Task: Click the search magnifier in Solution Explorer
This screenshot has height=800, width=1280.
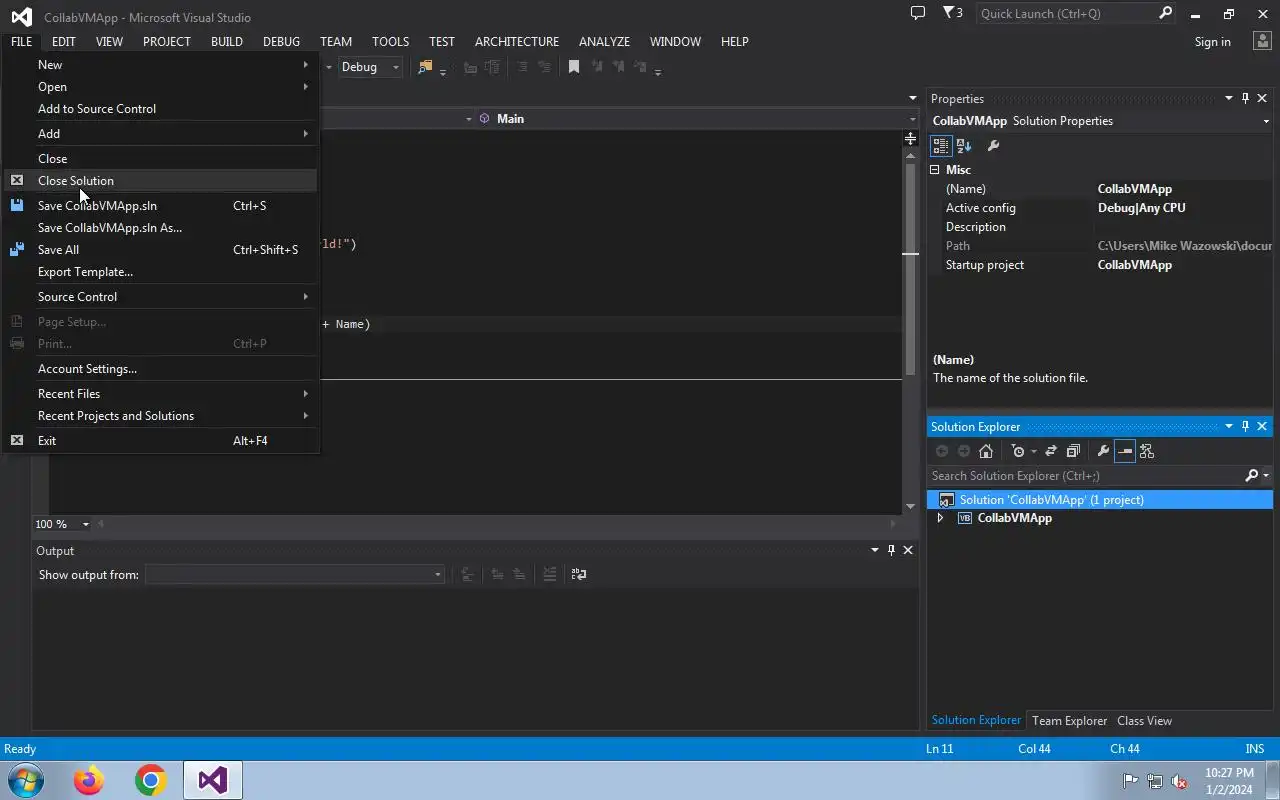Action: point(1251,476)
